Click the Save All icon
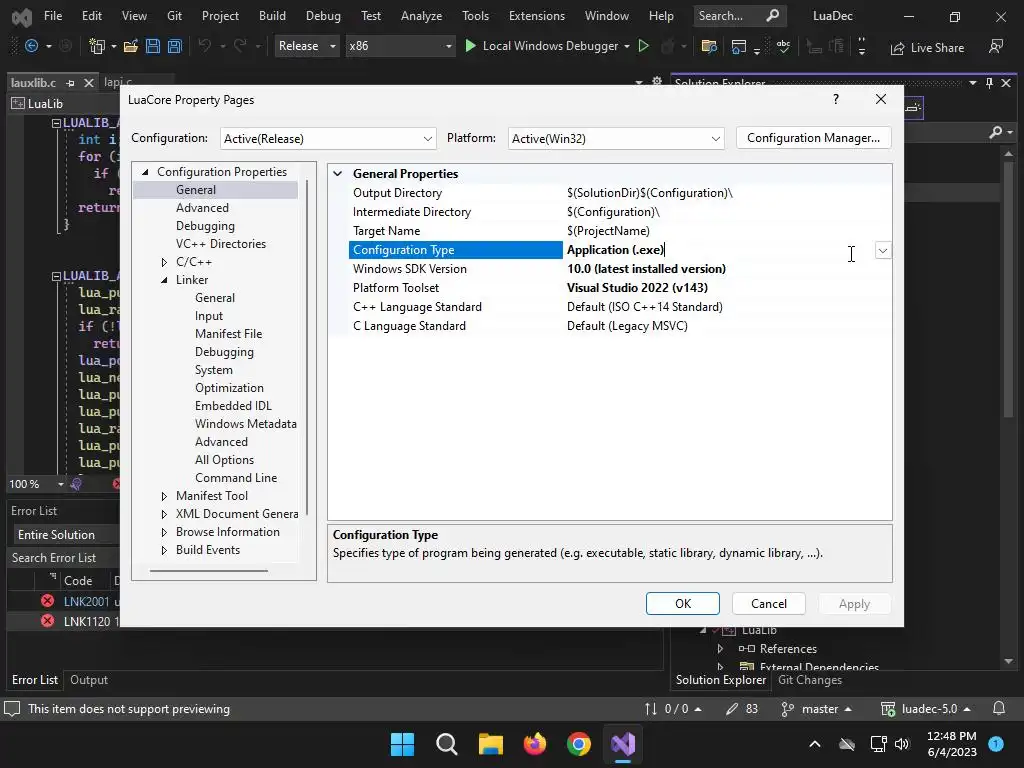Image resolution: width=1024 pixels, height=768 pixels. [175, 46]
